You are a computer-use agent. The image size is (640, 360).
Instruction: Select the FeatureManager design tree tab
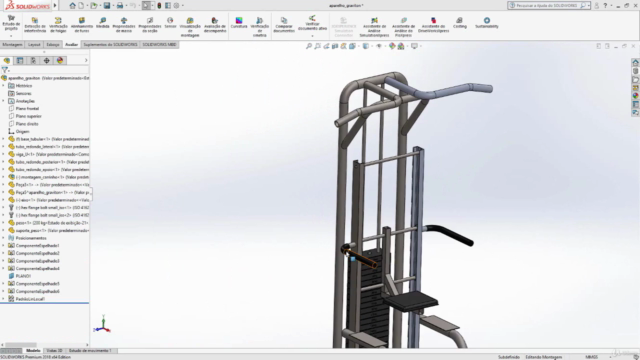coord(7,60)
